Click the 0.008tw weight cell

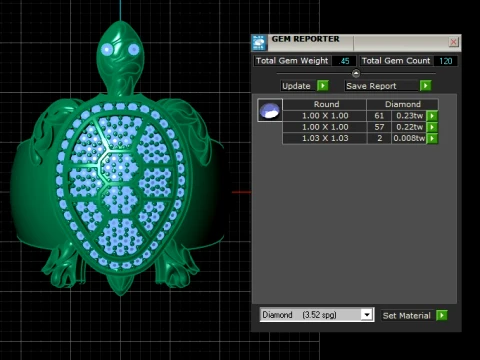click(x=409, y=138)
